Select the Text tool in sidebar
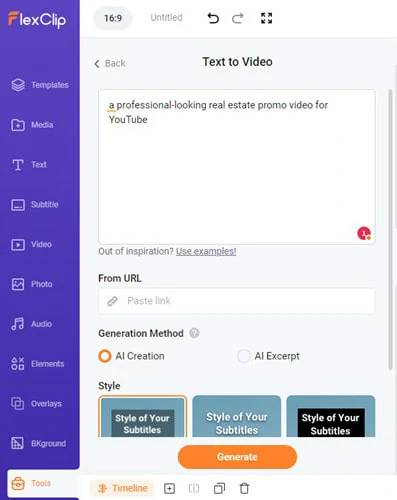Image resolution: width=397 pixels, height=500 pixels. pos(29,165)
